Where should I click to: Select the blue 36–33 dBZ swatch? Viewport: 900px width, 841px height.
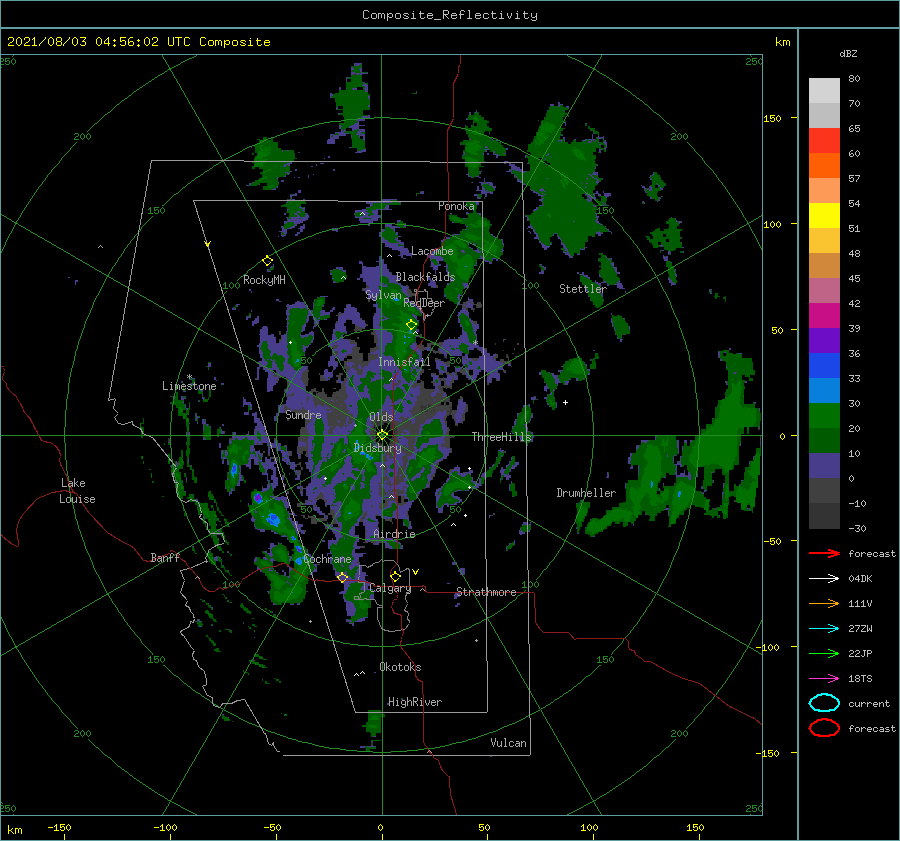(824, 366)
